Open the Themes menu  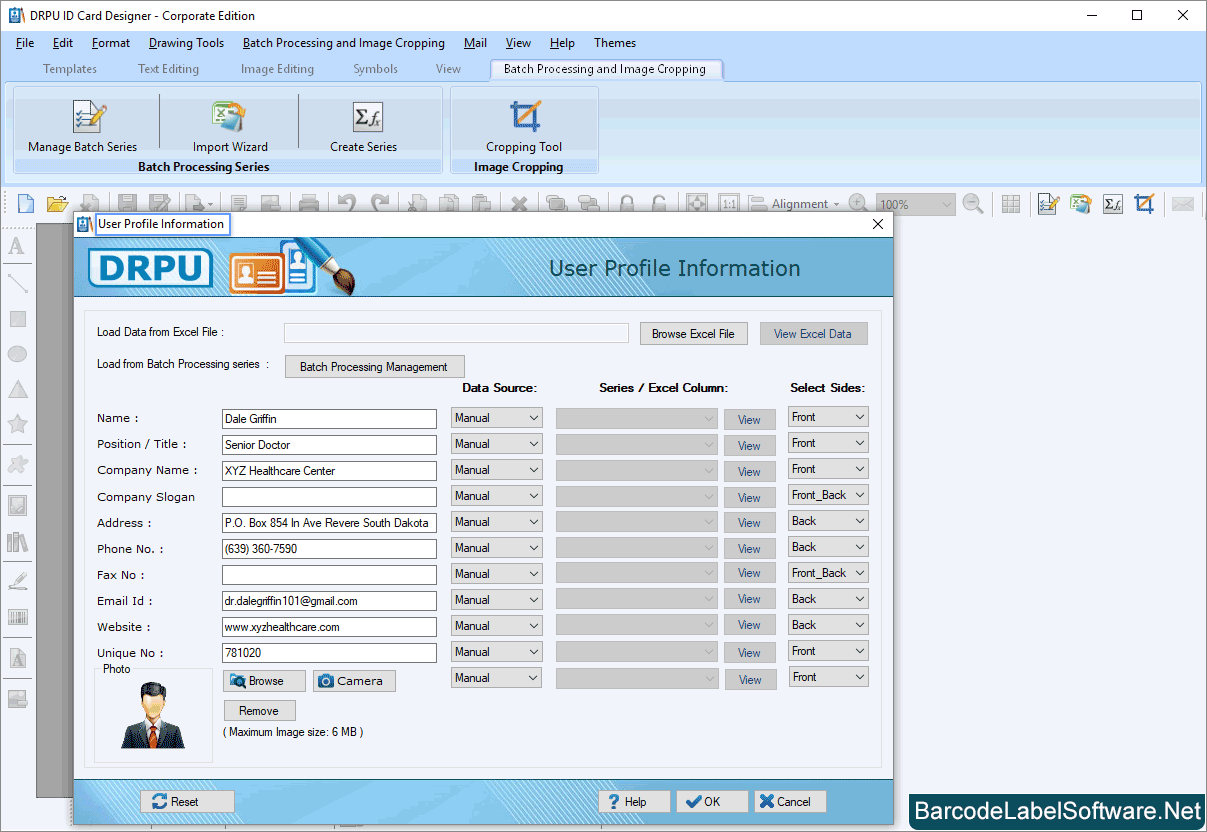click(x=614, y=43)
